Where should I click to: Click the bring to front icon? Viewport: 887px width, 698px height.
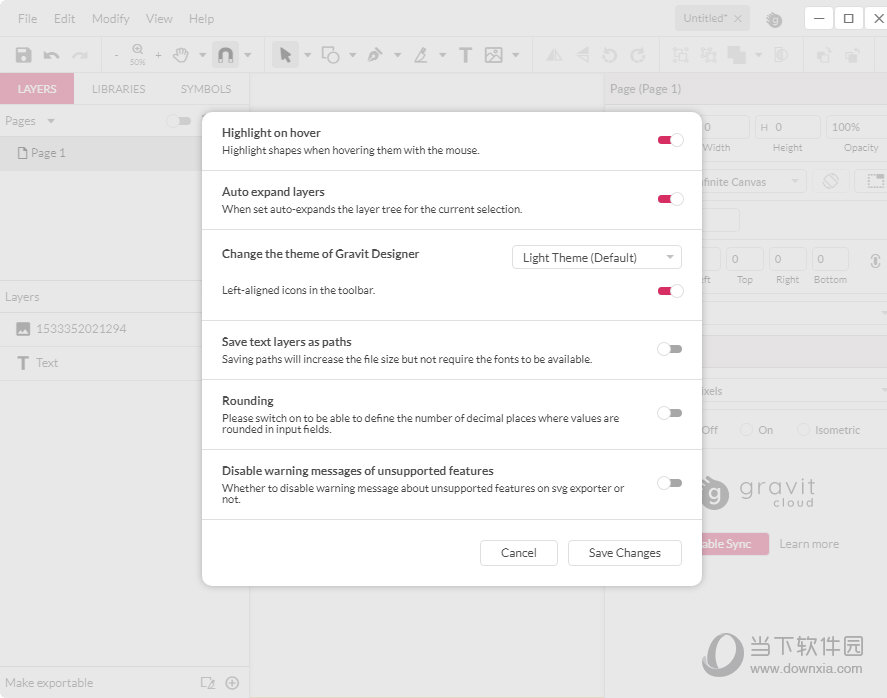(824, 55)
